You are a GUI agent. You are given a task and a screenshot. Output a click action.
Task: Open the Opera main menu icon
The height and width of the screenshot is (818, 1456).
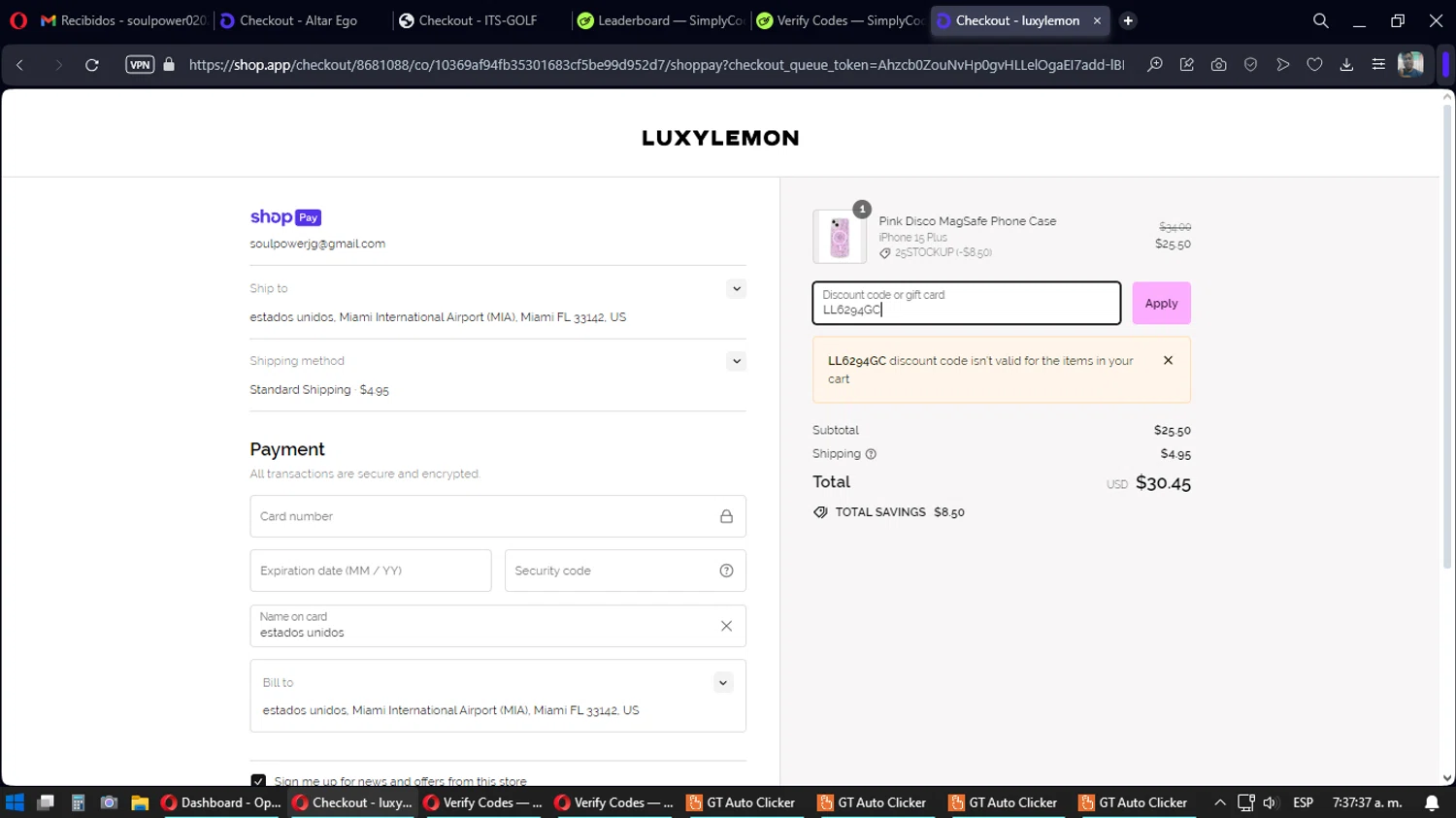pyautogui.click(x=18, y=20)
